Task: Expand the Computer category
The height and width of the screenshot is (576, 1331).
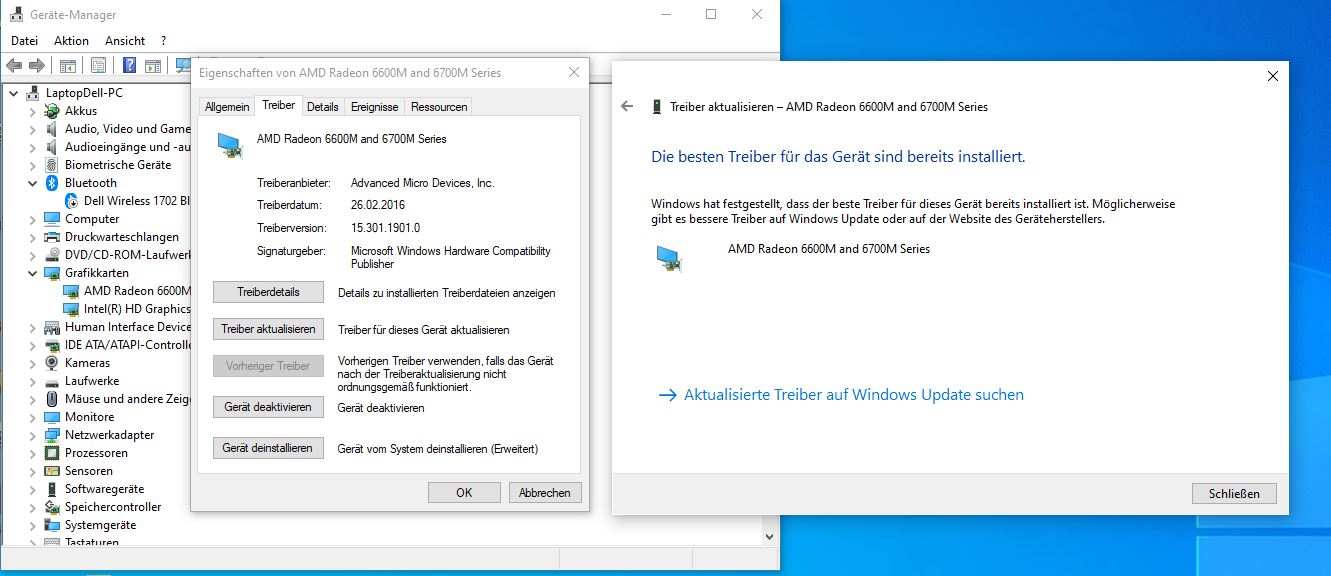Action: click(x=32, y=219)
